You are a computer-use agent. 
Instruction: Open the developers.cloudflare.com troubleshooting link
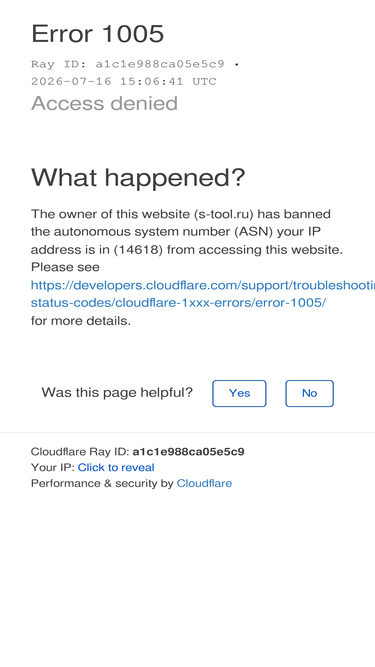tap(203, 285)
